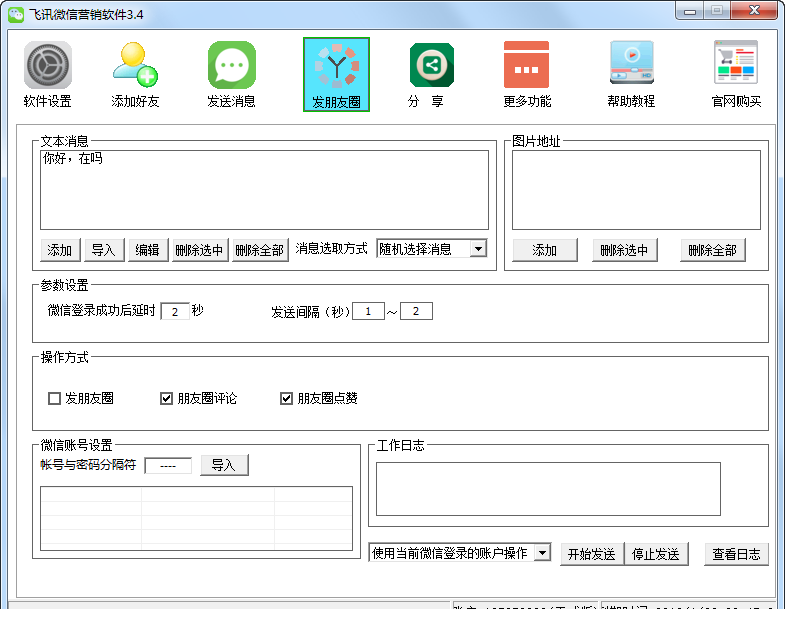785x632 pixels.
Task: Open the 软件设置 gear icon
Action: click(48, 66)
